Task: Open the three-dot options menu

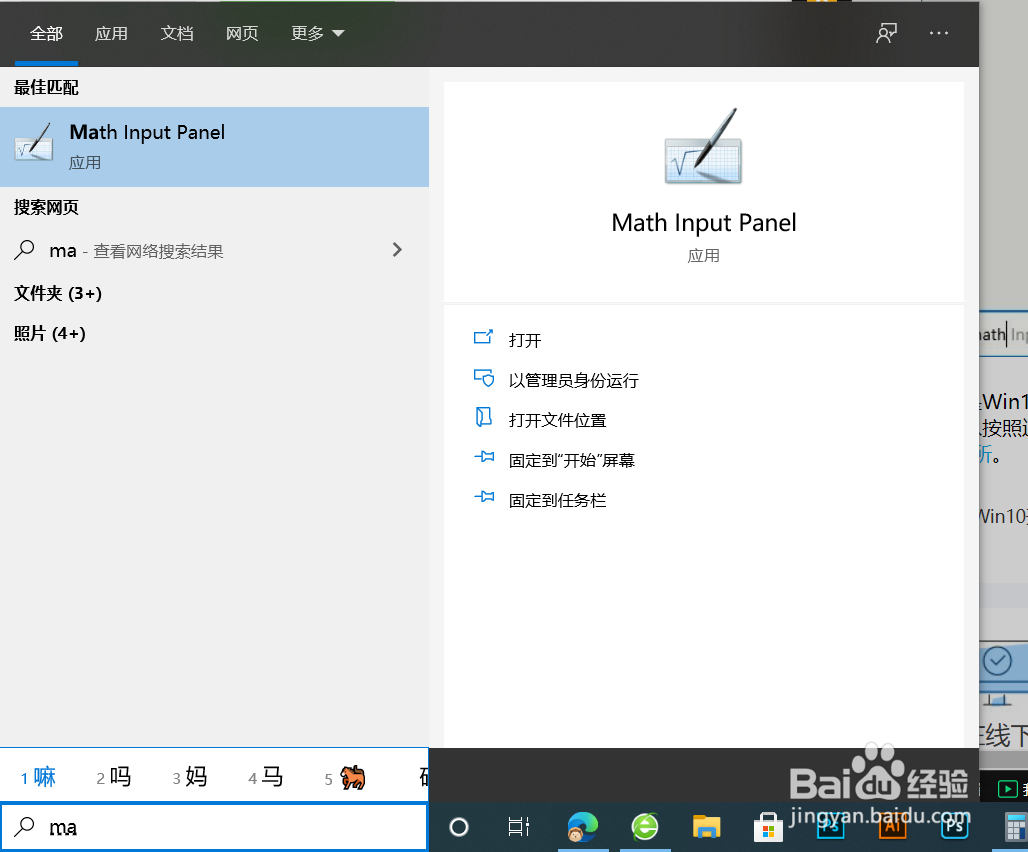Action: tap(939, 33)
